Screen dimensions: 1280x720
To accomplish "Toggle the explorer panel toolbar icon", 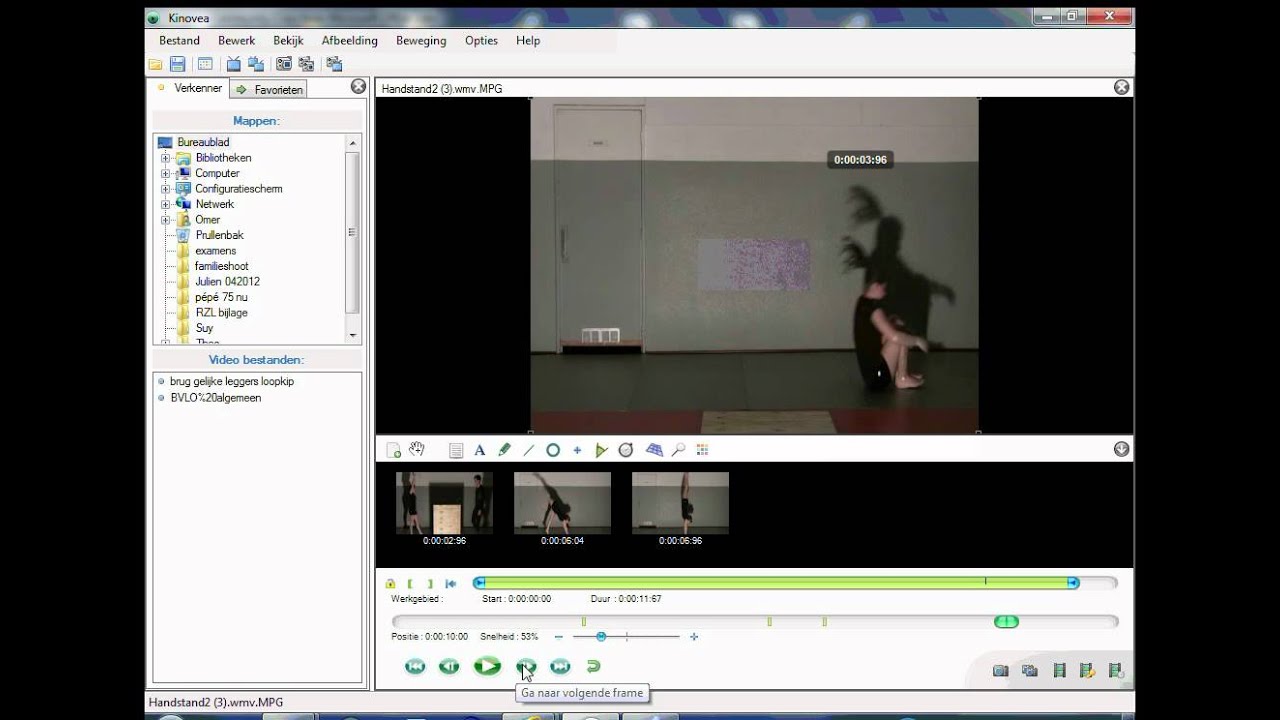I will 205,64.
